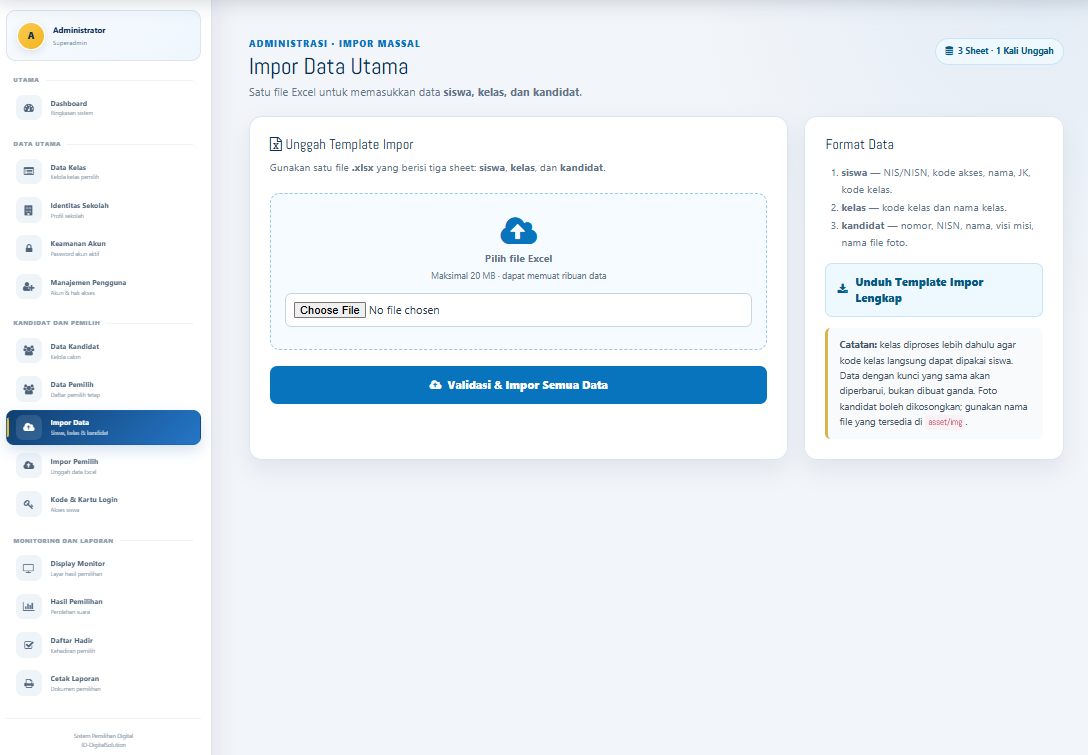Select Impor Pemilih in the sidebar
The image size is (1088, 755).
(103, 466)
